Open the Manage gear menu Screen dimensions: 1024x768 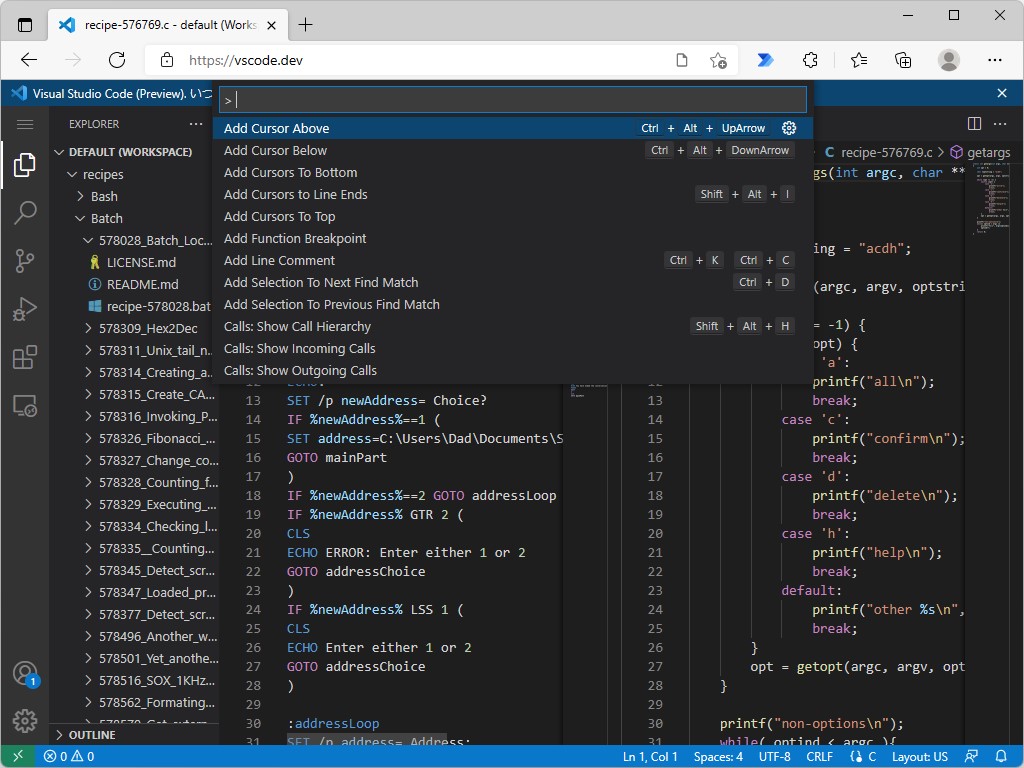24,720
